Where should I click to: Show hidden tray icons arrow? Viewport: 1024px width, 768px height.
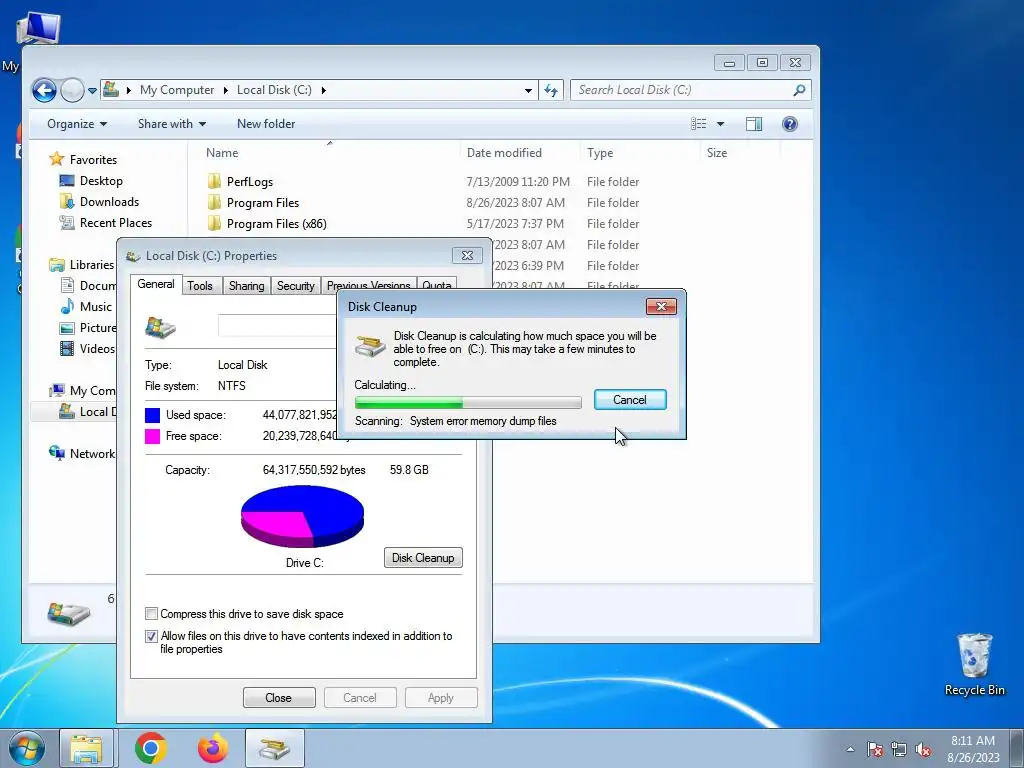(x=850, y=749)
